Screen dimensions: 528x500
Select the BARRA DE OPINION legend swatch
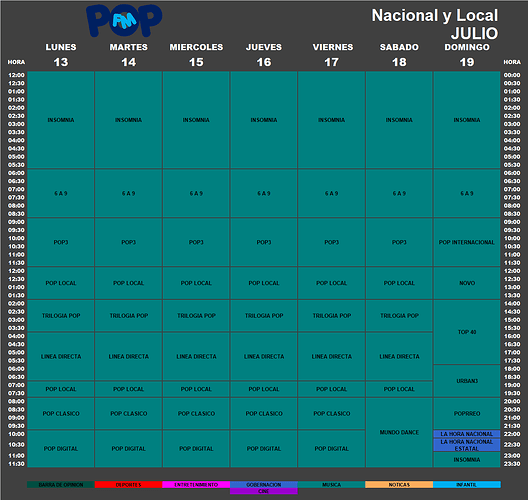61,485
